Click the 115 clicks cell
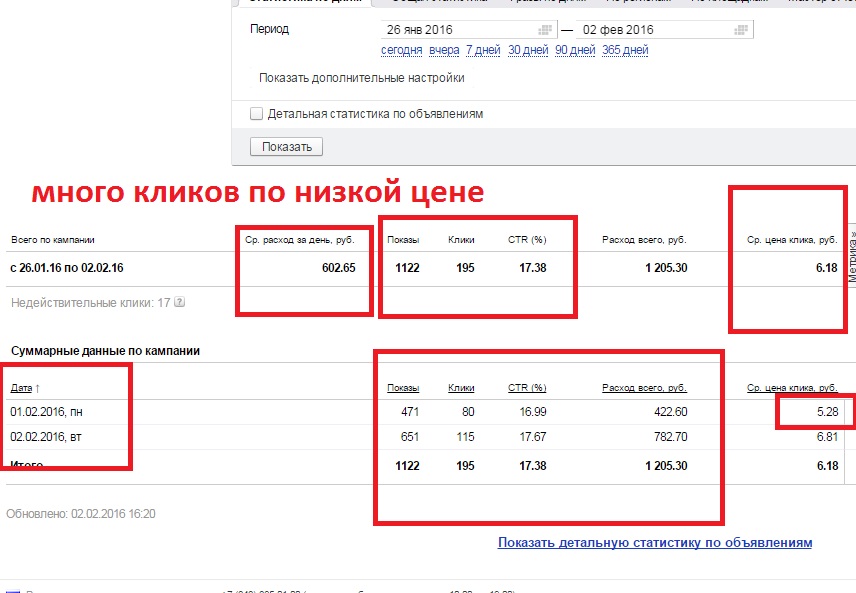This screenshot has width=856, height=593. point(465,437)
